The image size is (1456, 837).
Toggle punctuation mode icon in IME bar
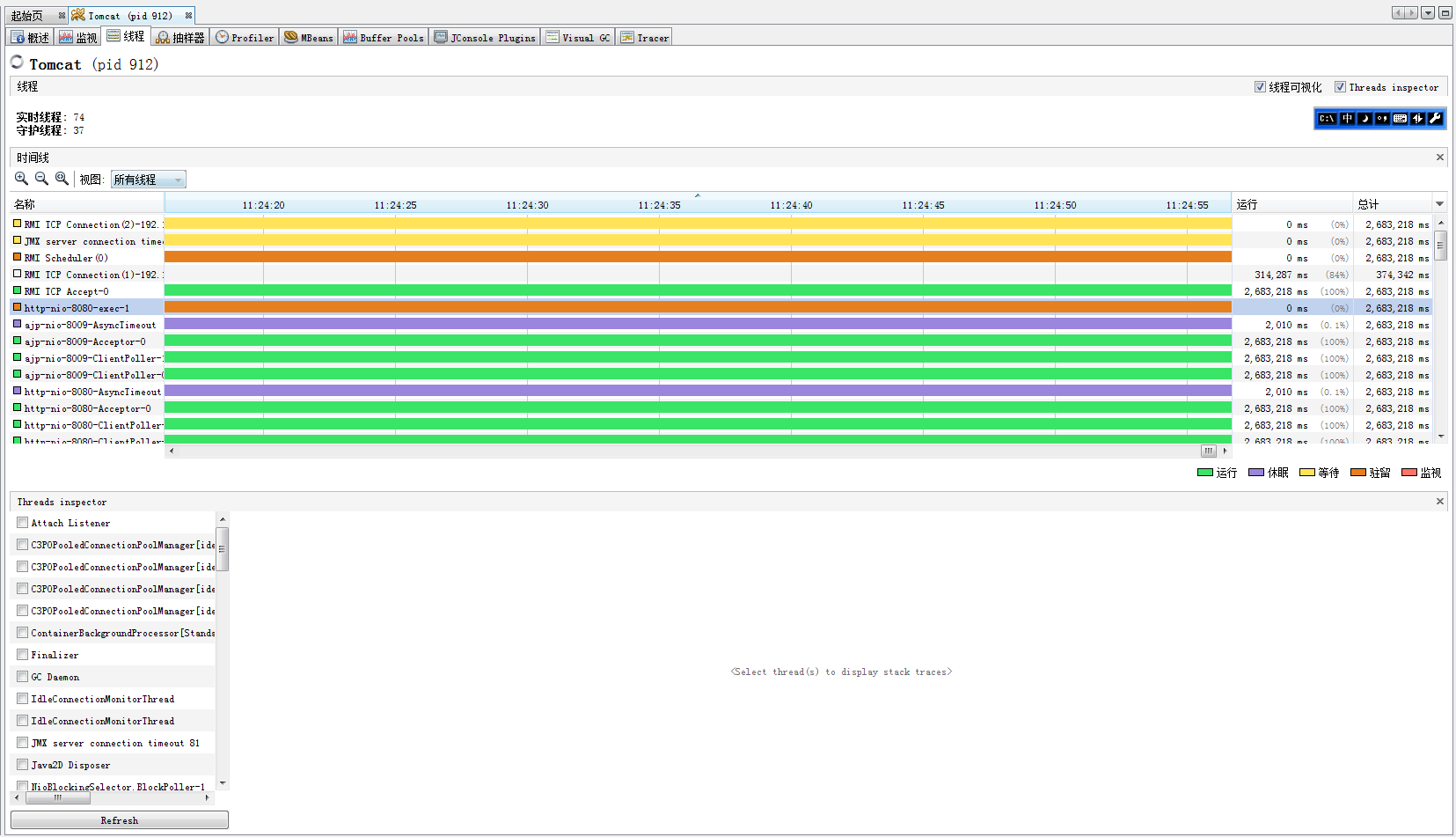(1382, 119)
